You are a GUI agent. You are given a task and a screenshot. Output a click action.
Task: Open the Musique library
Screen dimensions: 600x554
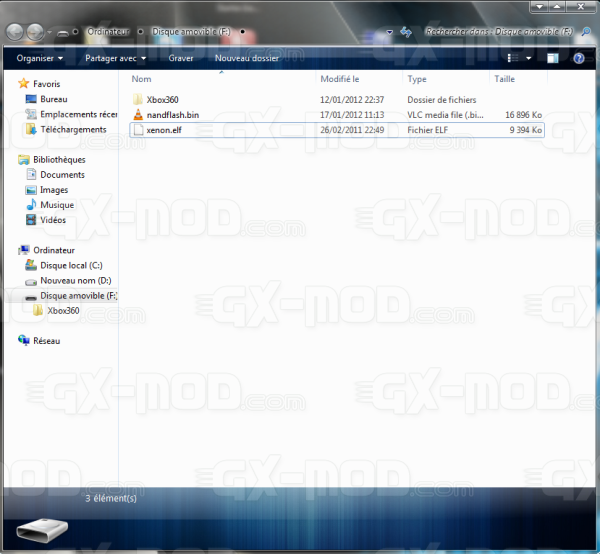[x=57, y=205]
